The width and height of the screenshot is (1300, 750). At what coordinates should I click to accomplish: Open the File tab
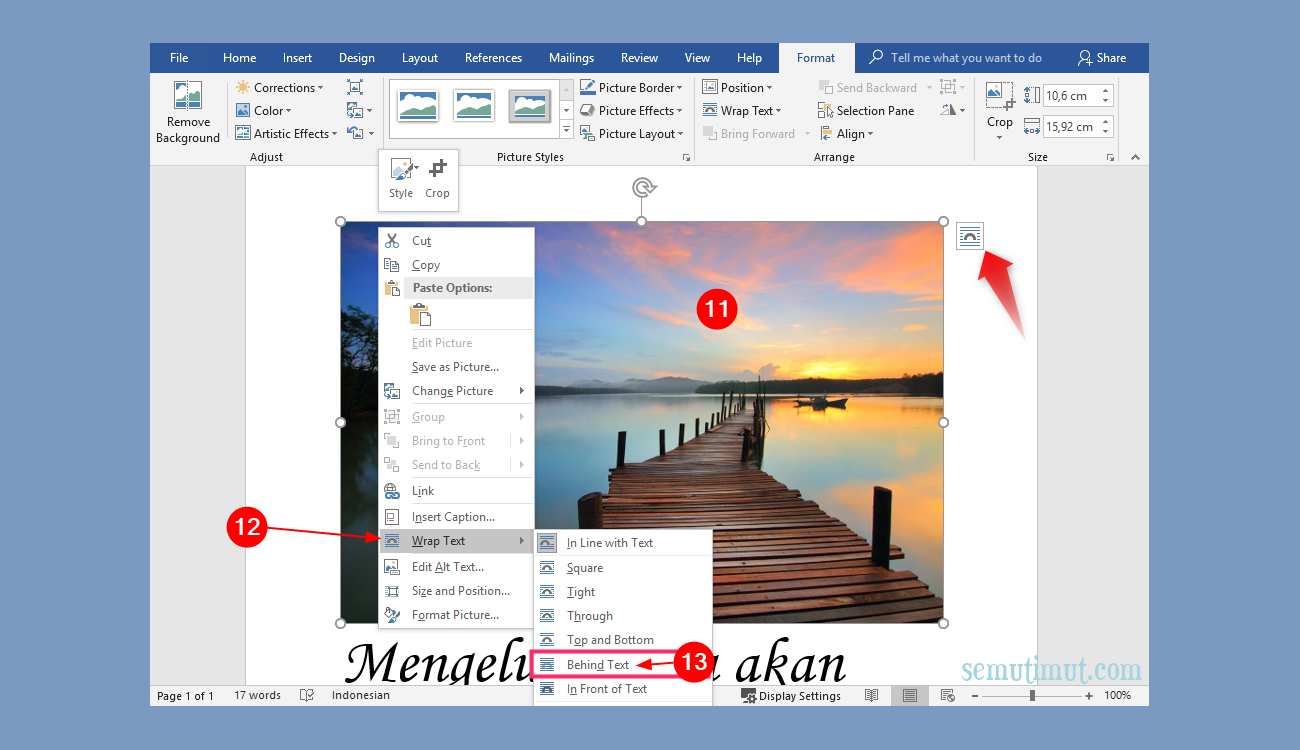click(x=179, y=58)
